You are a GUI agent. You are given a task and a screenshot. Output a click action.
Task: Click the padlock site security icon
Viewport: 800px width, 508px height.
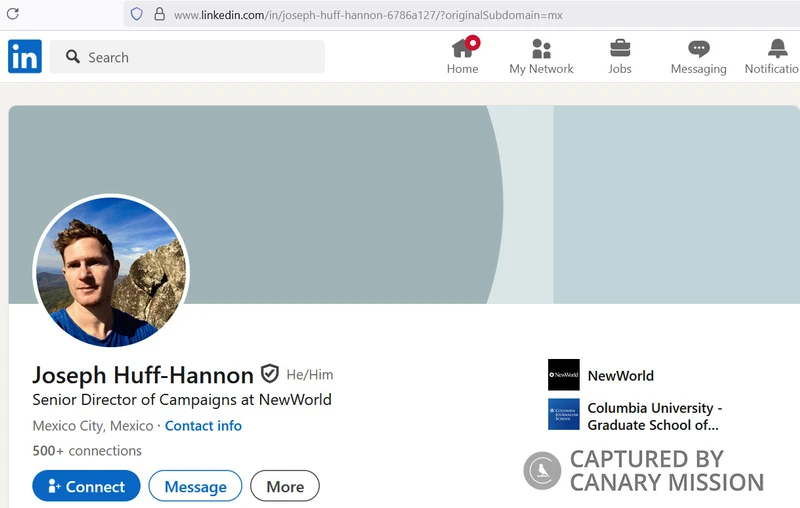[x=159, y=14]
